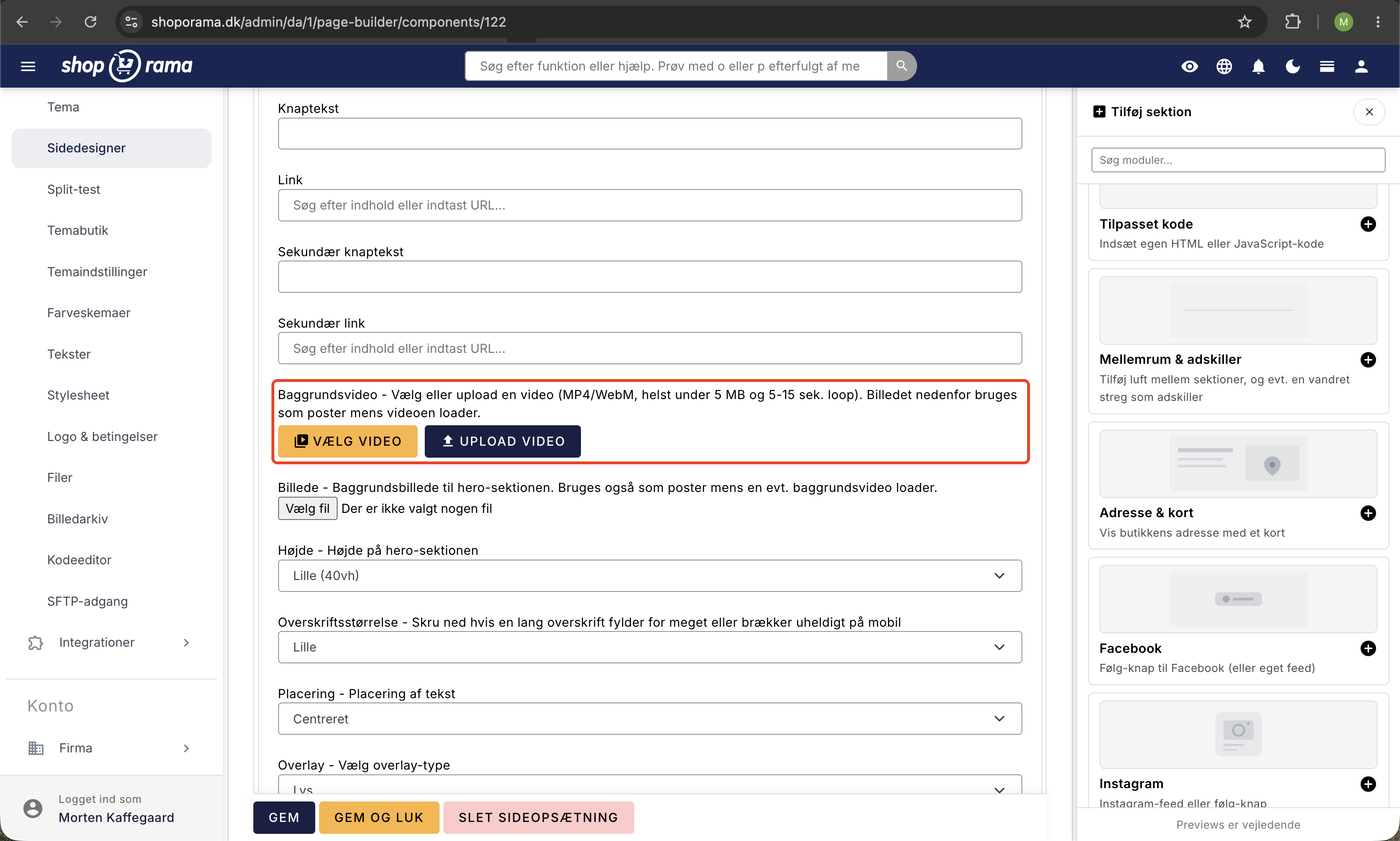This screenshot has height=841, width=1400.
Task: Add the Adresse & kort module
Action: coord(1368,513)
